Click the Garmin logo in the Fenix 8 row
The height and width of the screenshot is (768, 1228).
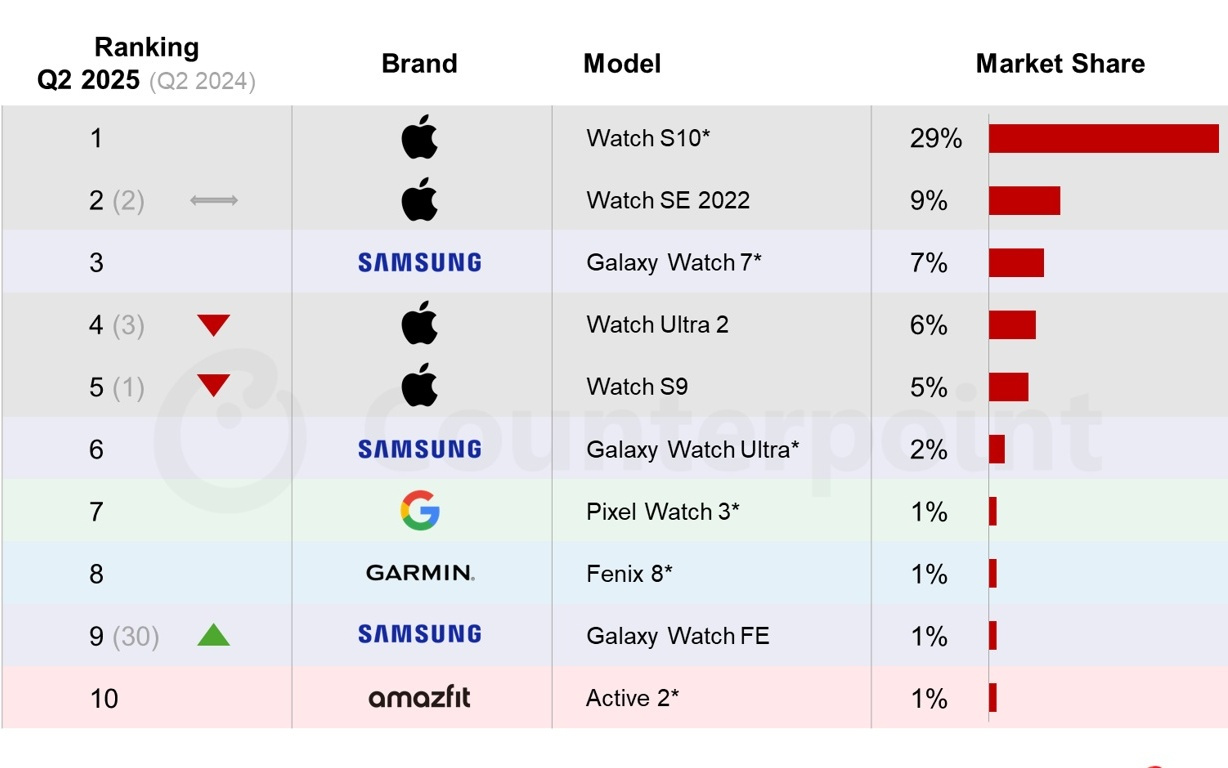[420, 573]
